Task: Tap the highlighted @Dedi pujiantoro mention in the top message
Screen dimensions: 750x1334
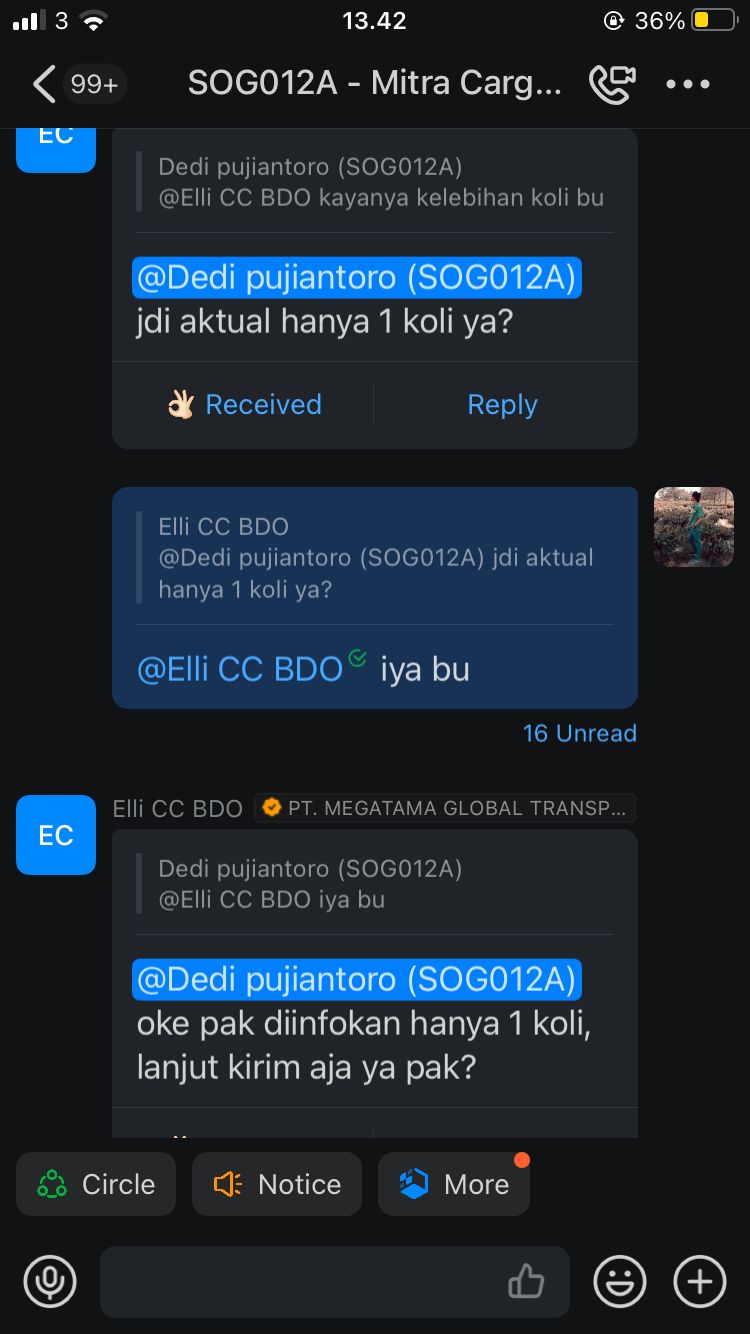Action: click(x=357, y=277)
